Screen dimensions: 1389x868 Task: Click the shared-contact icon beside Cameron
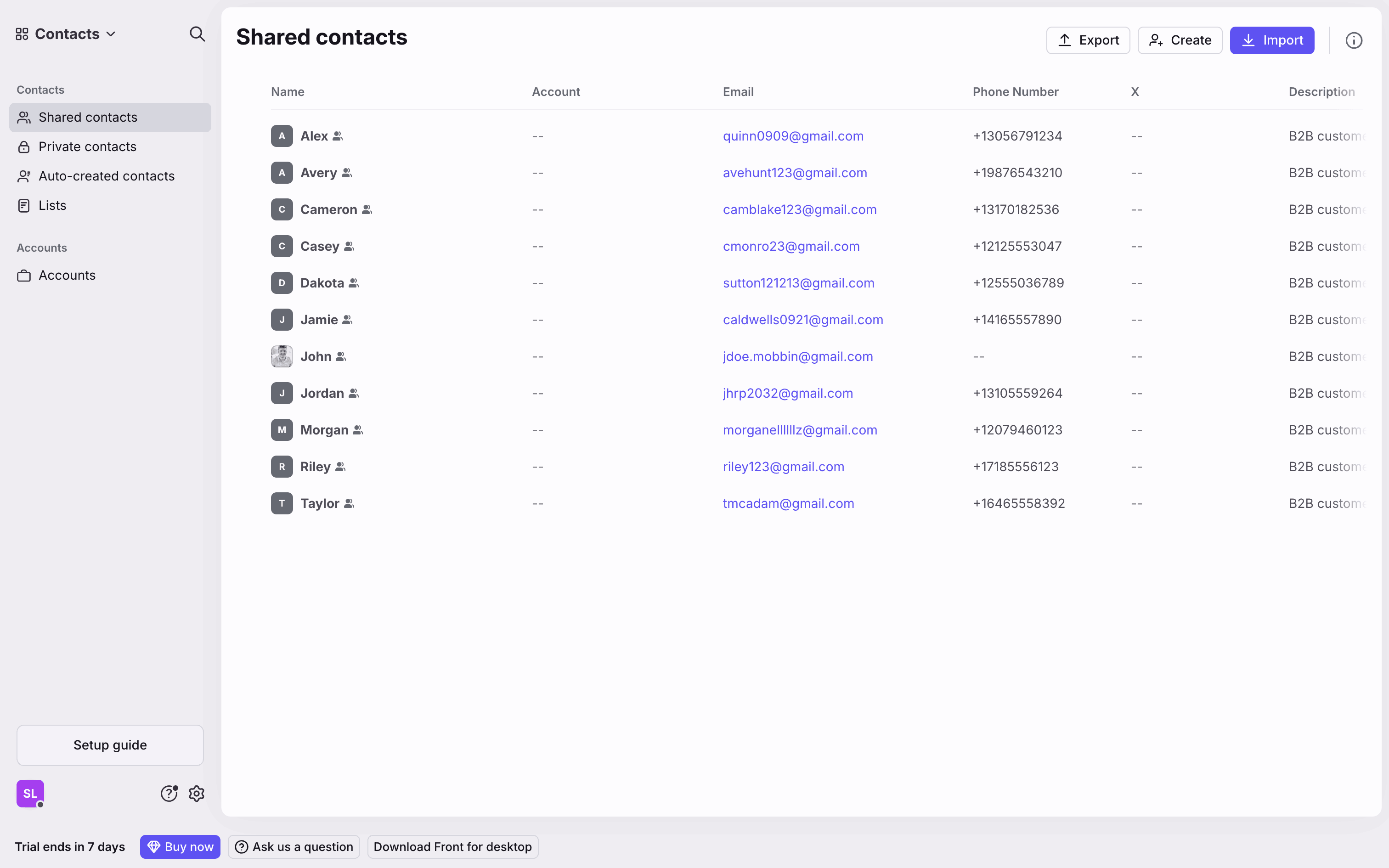(367, 209)
